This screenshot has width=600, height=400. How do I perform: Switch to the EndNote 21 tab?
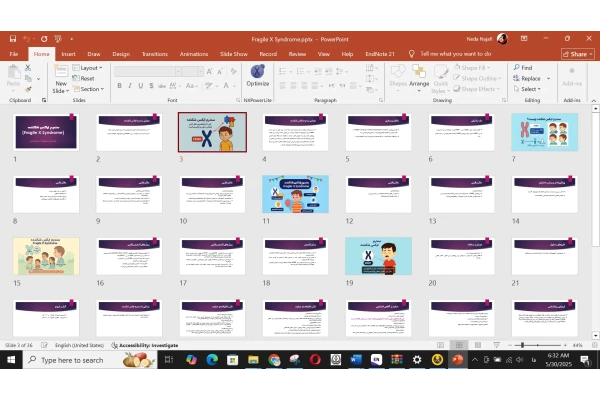pos(380,54)
